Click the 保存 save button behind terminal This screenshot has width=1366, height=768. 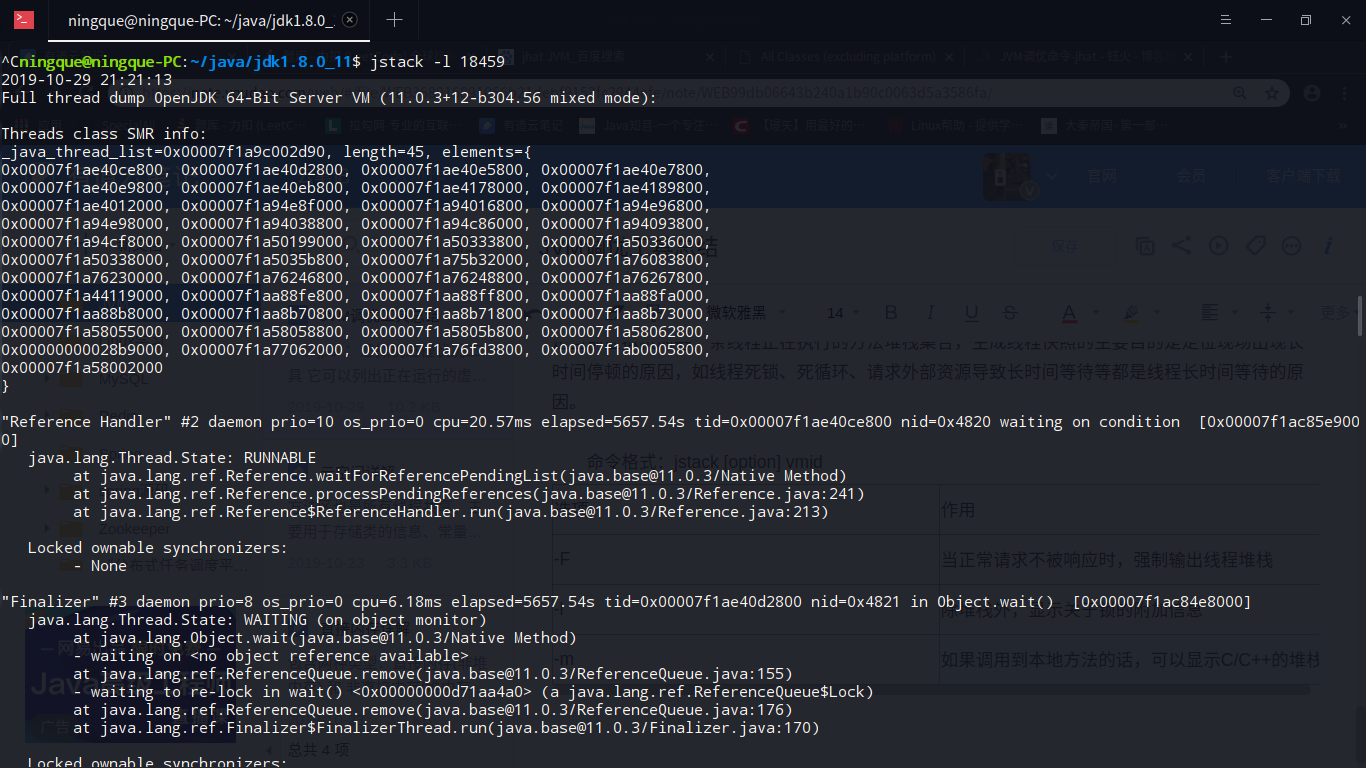pyautogui.click(x=1065, y=246)
